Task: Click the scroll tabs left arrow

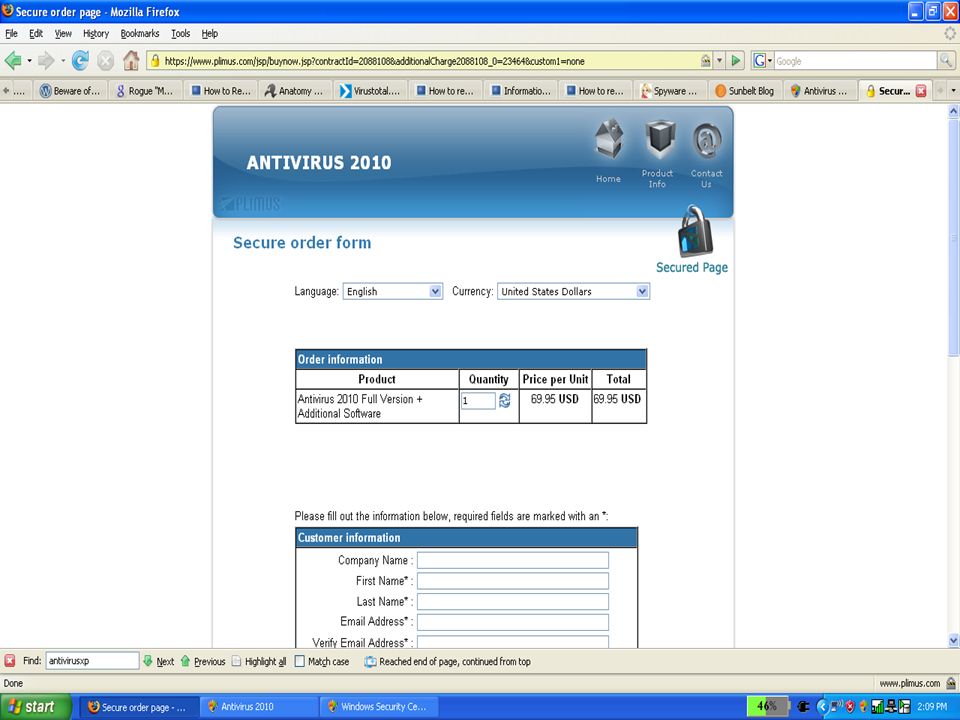Action: [6, 91]
